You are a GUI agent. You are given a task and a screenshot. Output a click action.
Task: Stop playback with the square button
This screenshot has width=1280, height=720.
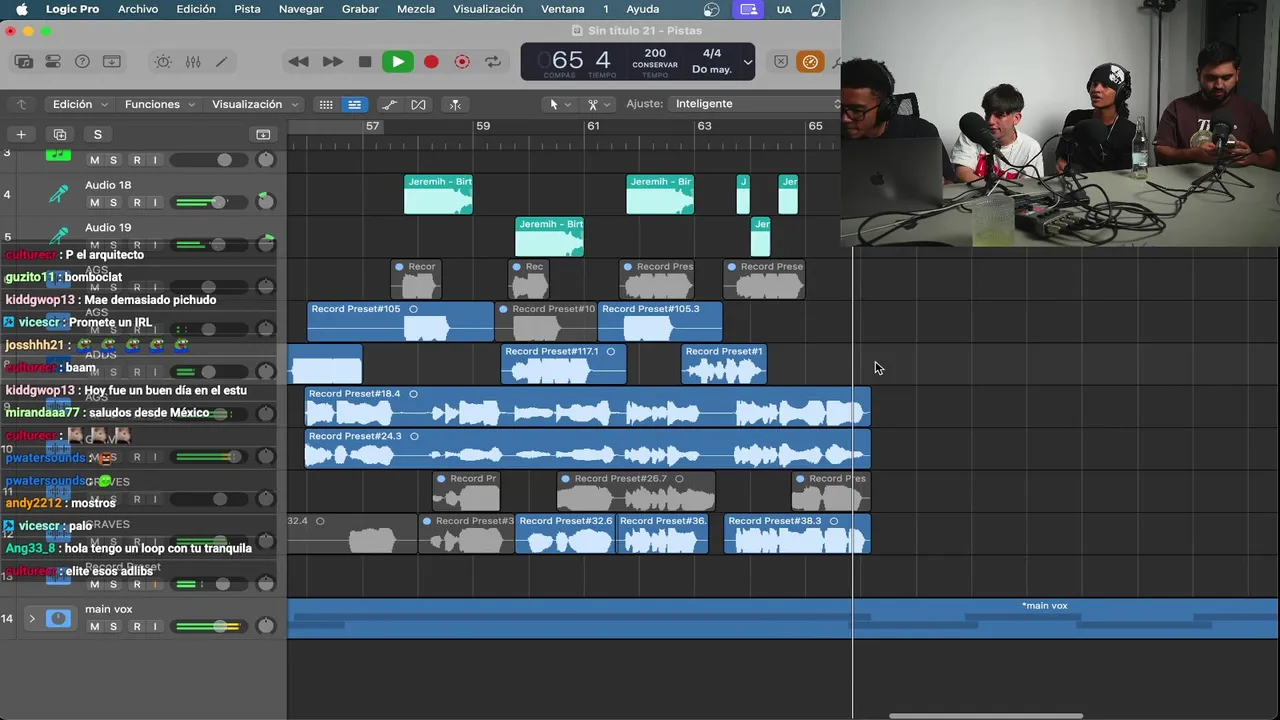(x=365, y=62)
